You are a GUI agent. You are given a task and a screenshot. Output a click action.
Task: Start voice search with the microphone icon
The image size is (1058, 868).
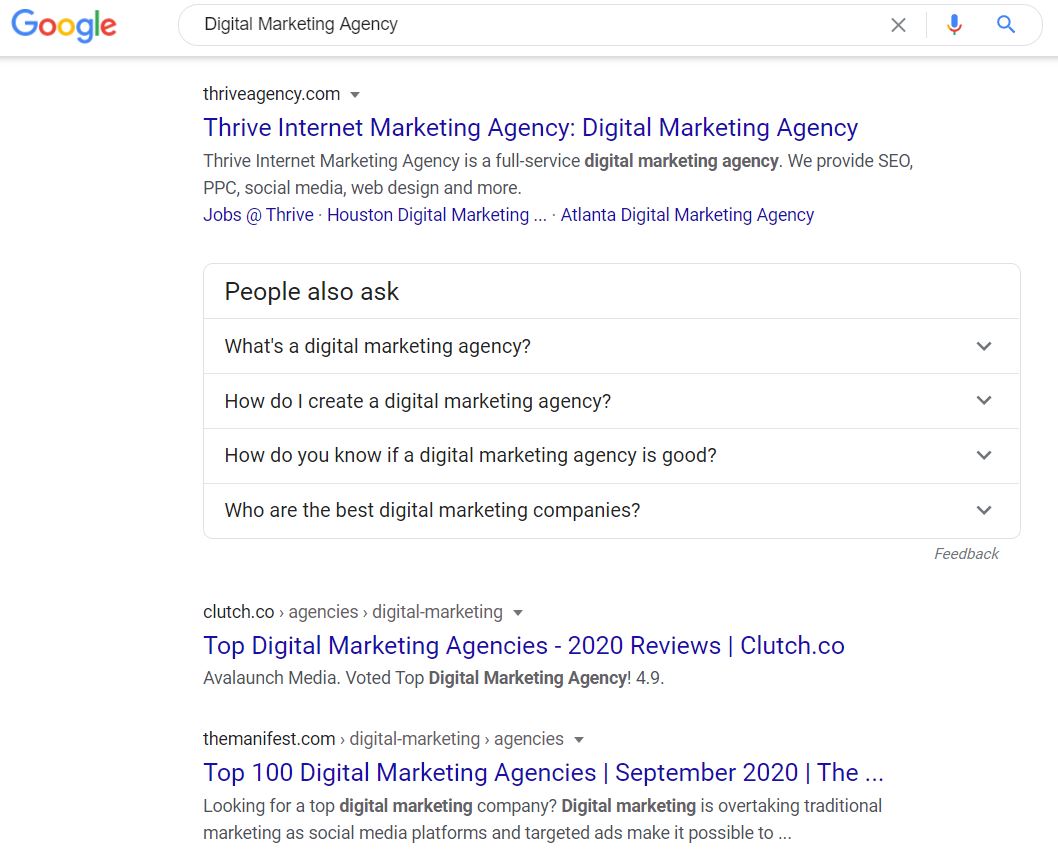click(953, 24)
